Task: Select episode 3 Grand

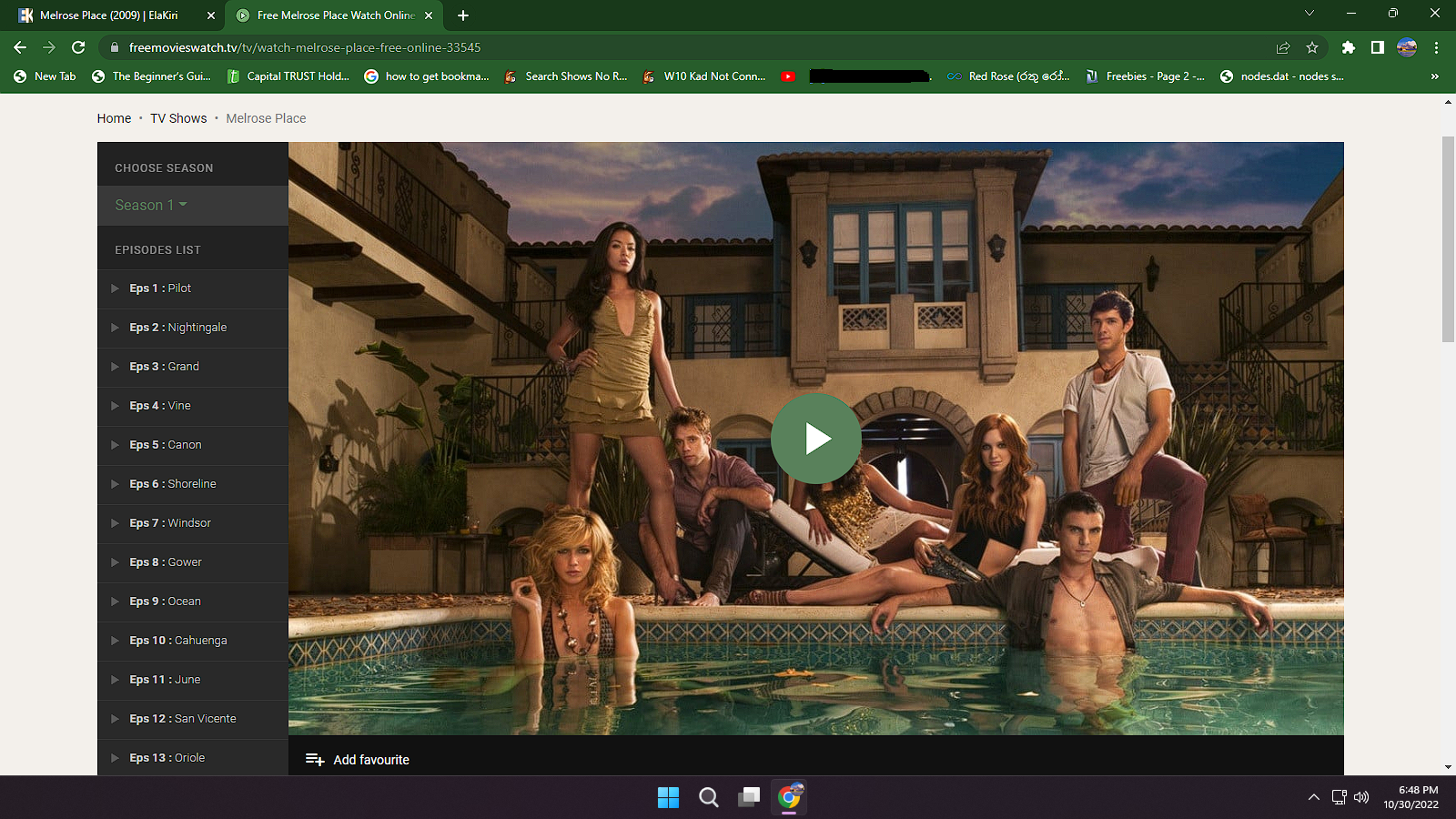Action: pyautogui.click(x=193, y=367)
